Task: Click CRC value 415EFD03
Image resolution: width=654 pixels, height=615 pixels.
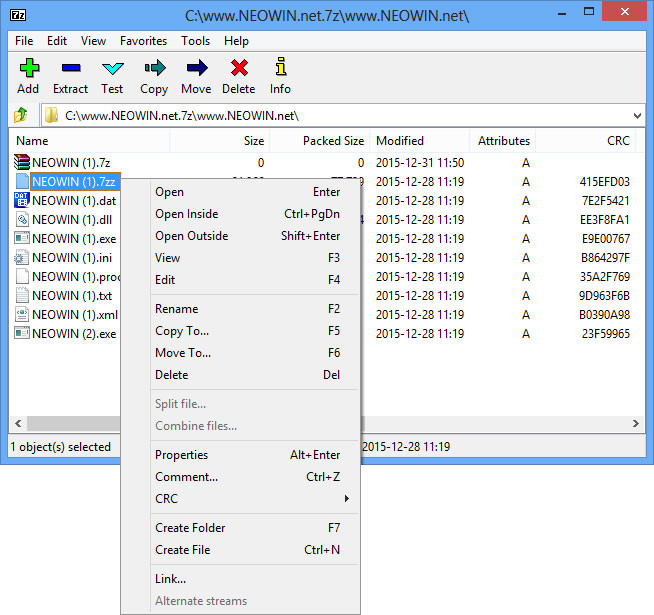Action: click(604, 181)
